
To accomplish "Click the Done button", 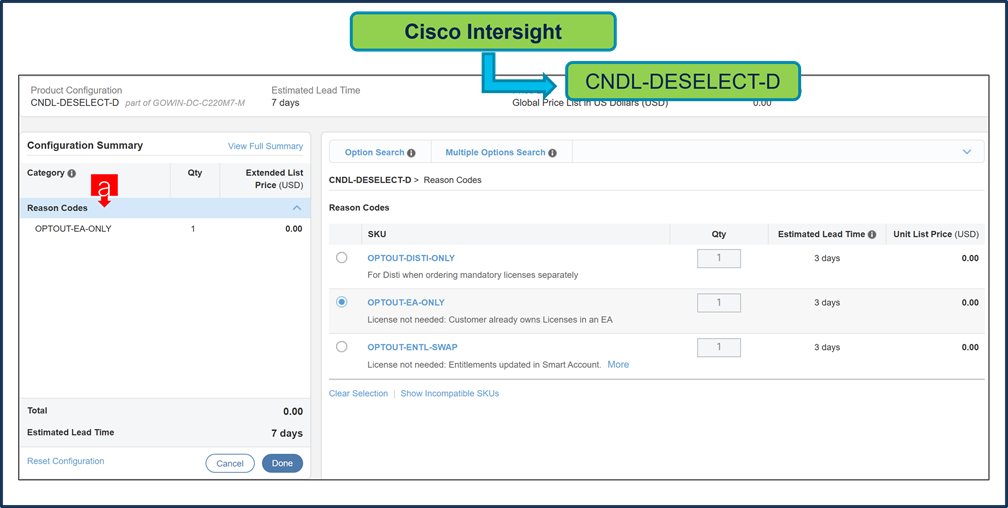I will pos(282,463).
